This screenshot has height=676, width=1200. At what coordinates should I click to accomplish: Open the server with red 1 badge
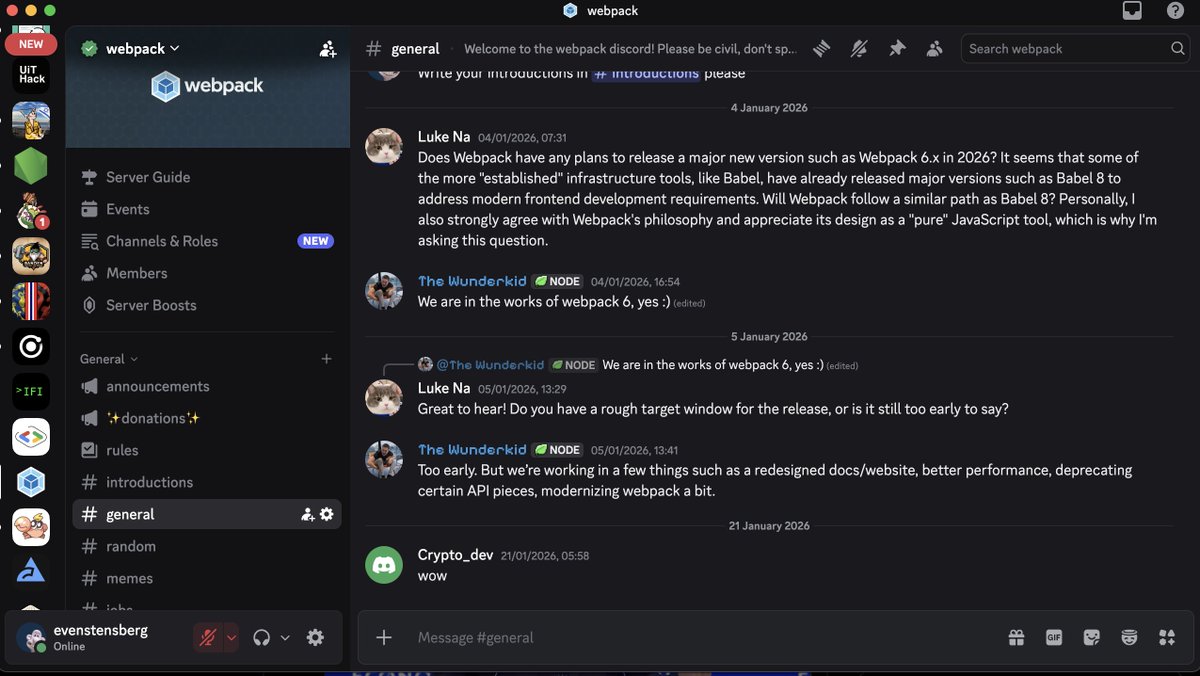coord(31,211)
